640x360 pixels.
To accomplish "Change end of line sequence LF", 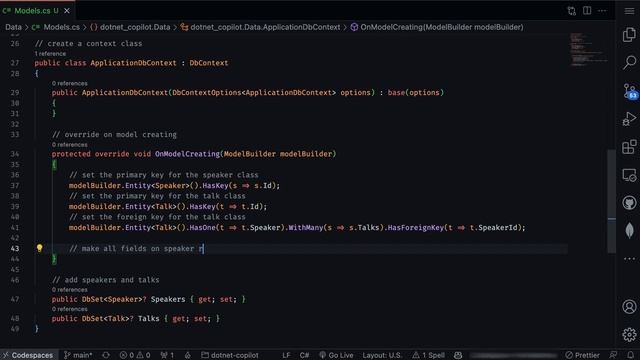I will [286, 355].
